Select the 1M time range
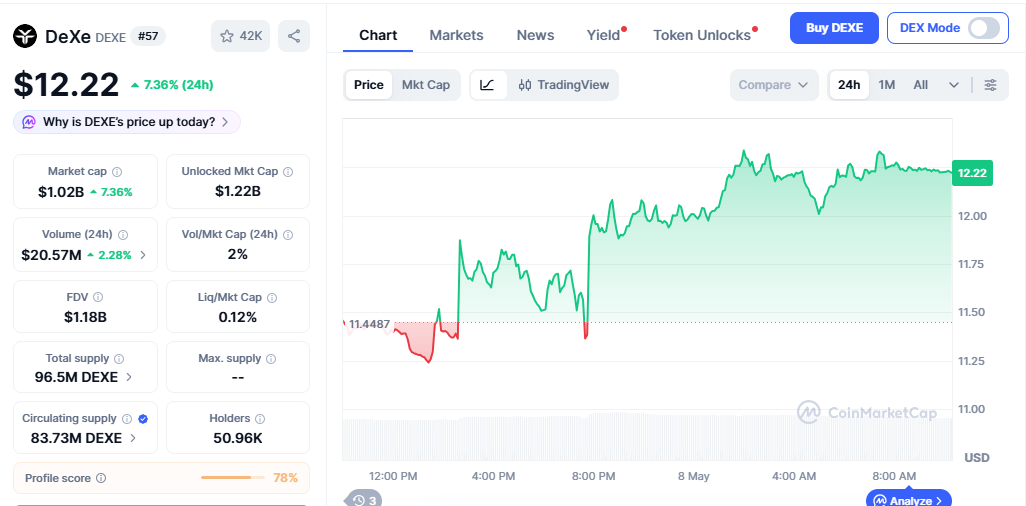Viewport: 1026px width, 506px height. 887,85
